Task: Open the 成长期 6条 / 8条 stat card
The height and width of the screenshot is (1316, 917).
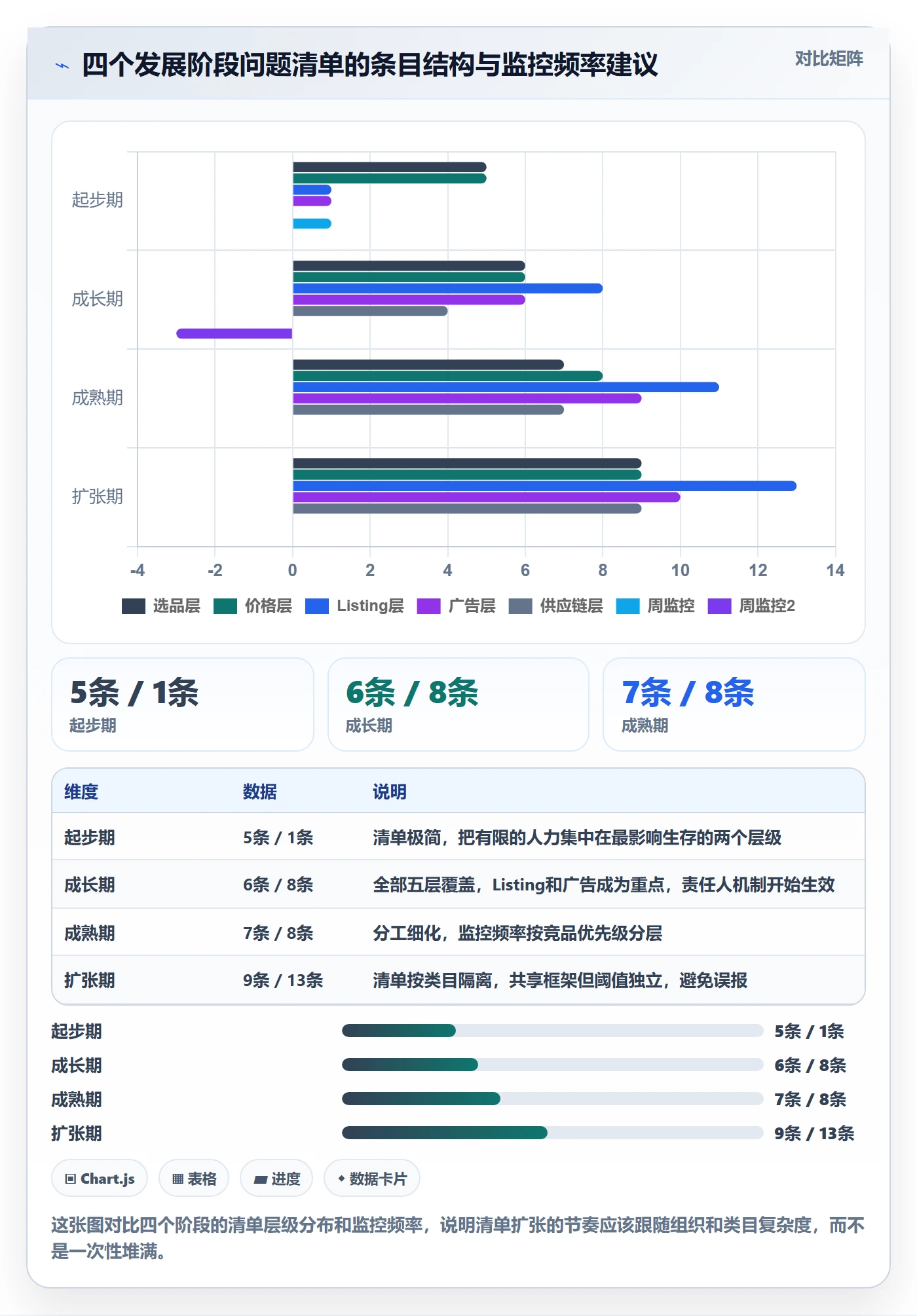Action: click(458, 704)
